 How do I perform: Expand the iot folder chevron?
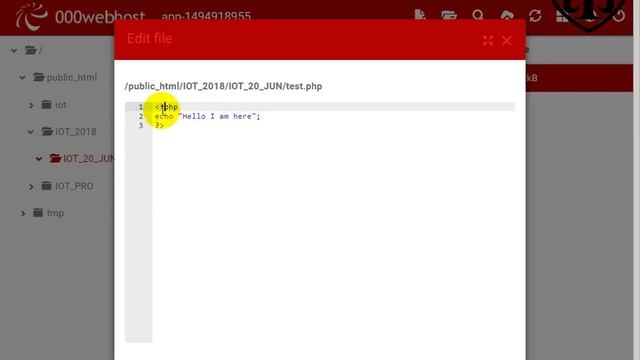pos(31,105)
